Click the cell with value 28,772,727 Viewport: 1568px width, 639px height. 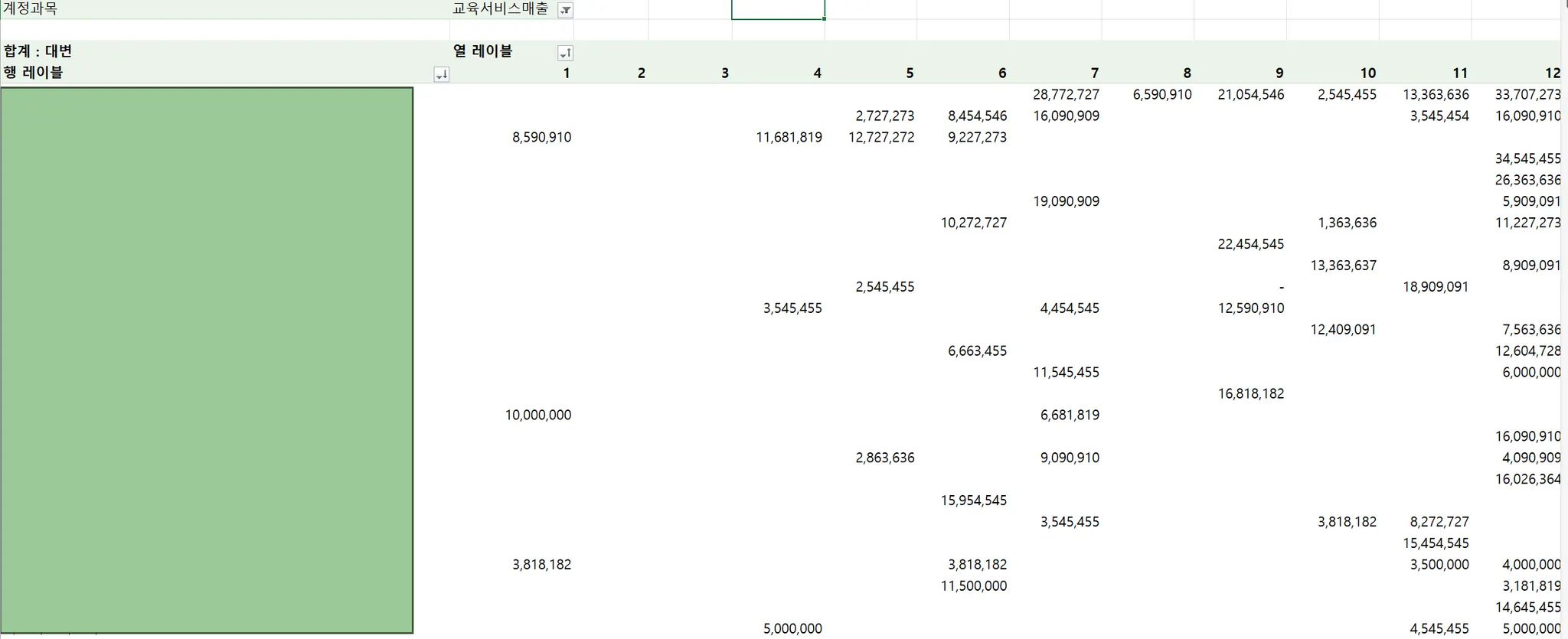1066,95
